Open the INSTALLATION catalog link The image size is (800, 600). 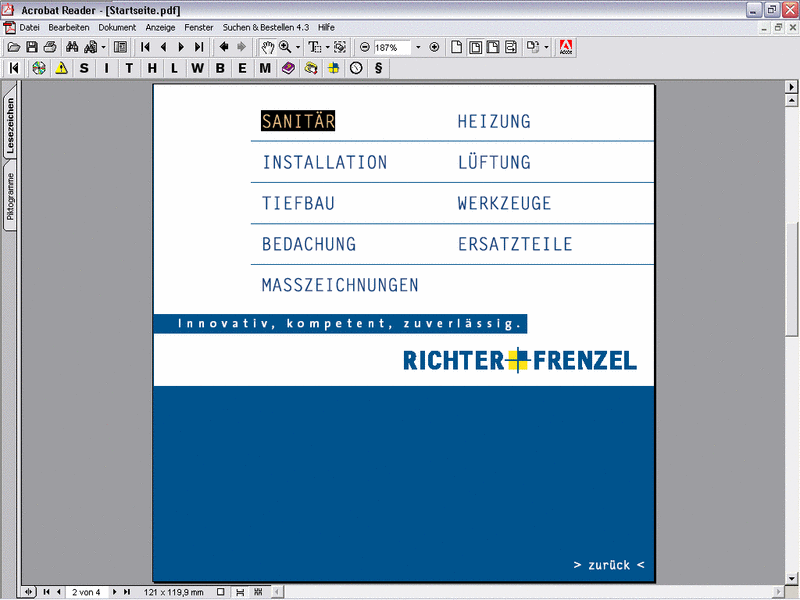(325, 162)
